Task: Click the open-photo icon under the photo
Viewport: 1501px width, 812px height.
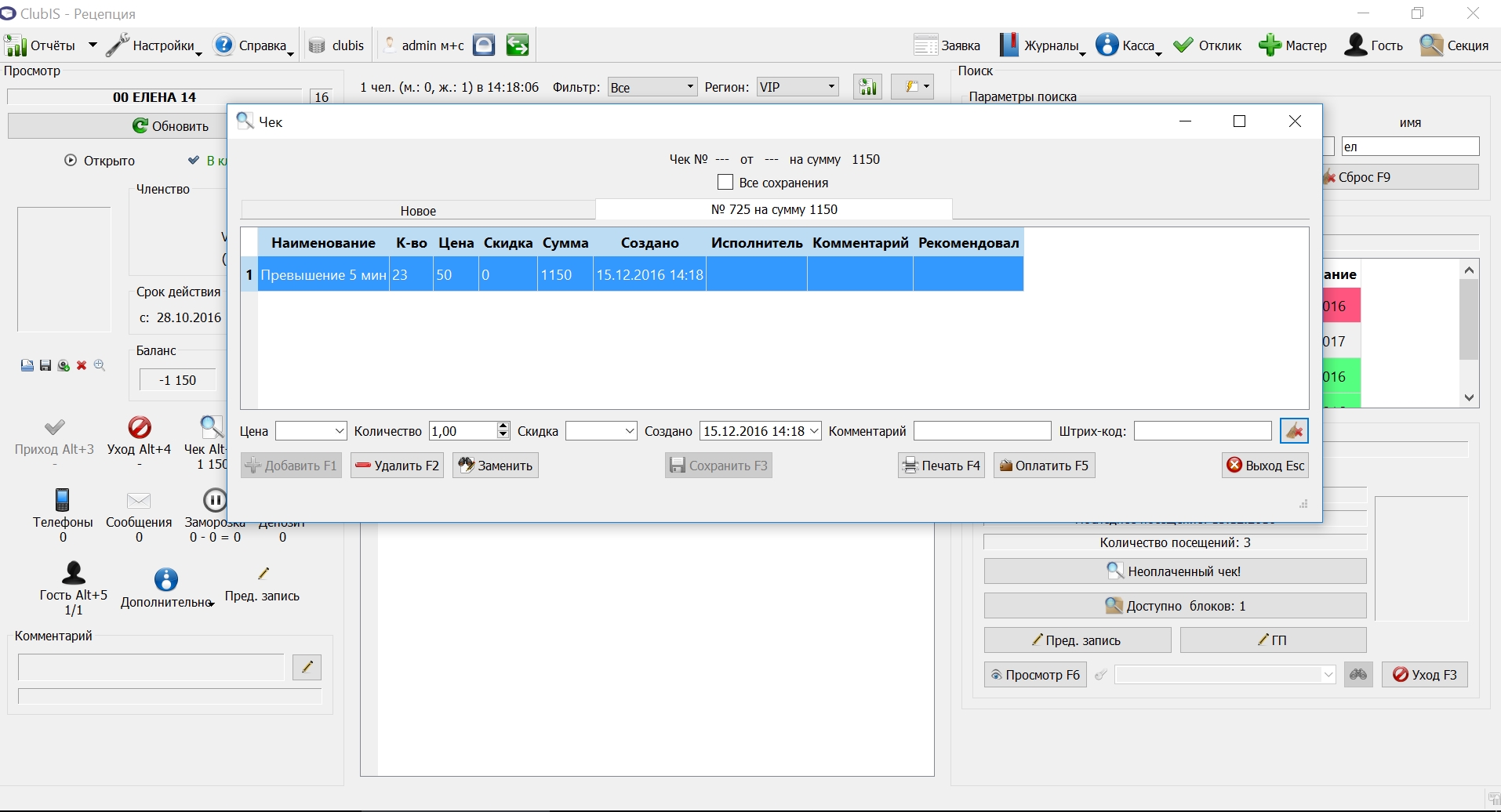Action: (x=27, y=365)
